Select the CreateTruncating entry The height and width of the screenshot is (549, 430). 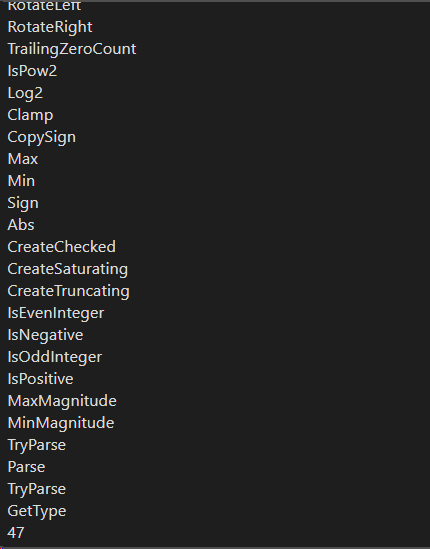tap(69, 292)
